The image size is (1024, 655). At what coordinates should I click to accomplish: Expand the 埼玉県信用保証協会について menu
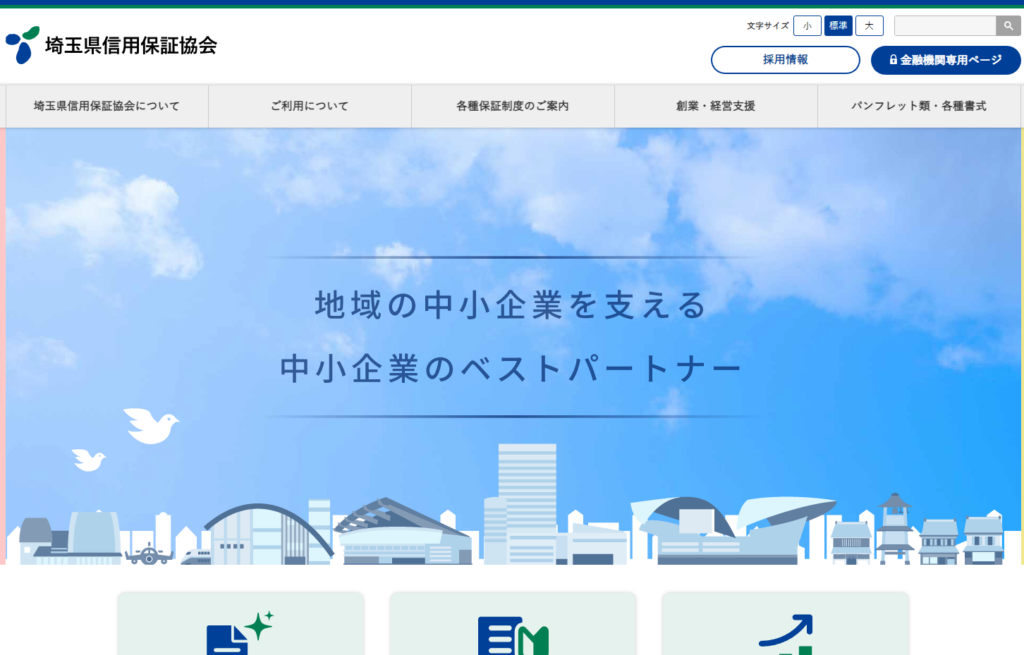pos(107,106)
